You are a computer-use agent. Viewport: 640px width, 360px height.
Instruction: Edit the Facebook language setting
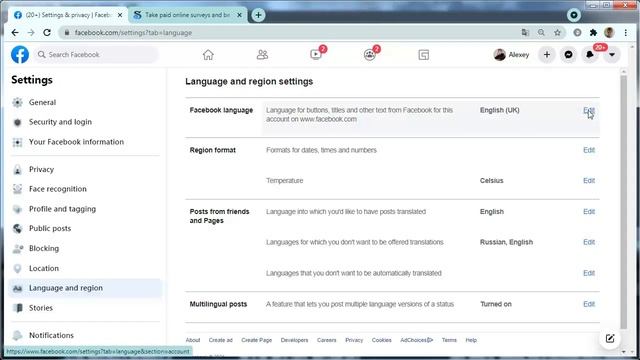pos(589,110)
